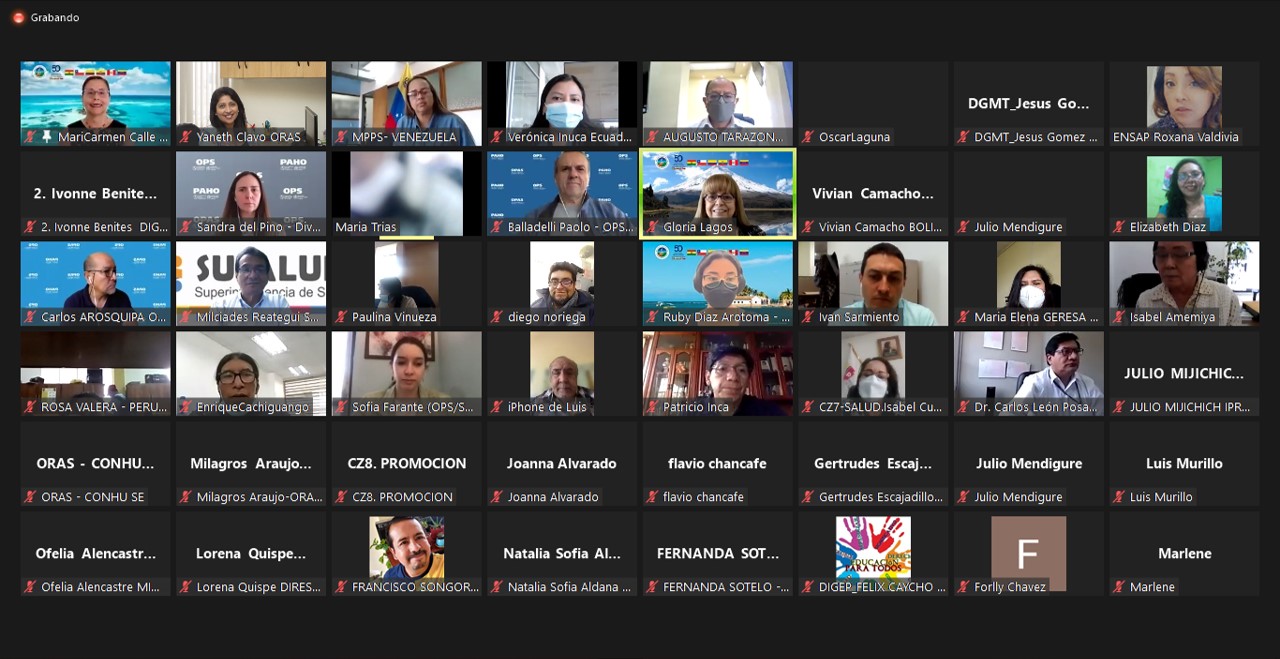Screen dimensions: 1280x659
Task: Click muted mic icon beside Ivan Sarmiento
Action: pyautogui.click(x=807, y=317)
